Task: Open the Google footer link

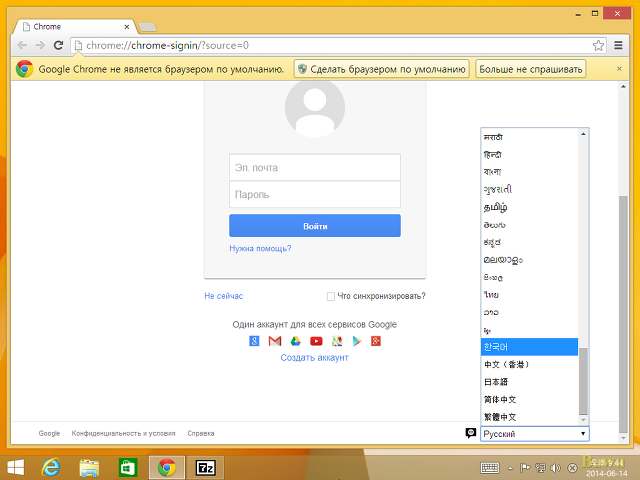Action: (x=49, y=433)
